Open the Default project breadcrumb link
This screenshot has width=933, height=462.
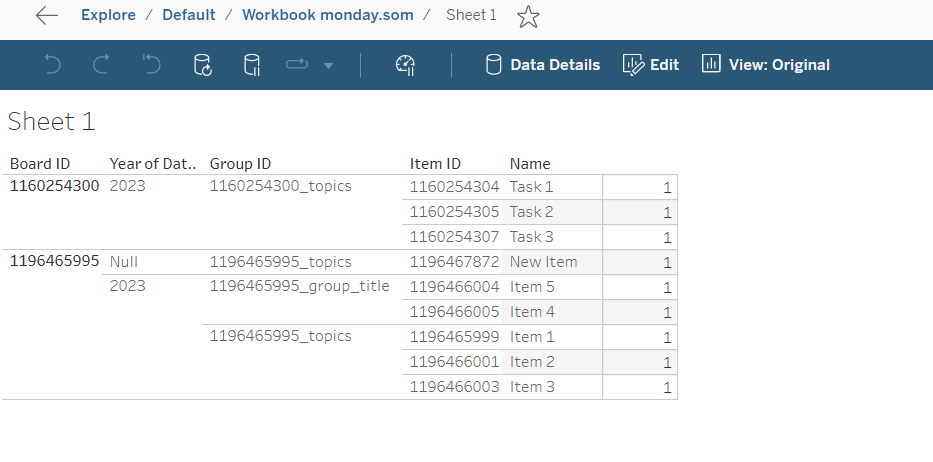pos(189,15)
